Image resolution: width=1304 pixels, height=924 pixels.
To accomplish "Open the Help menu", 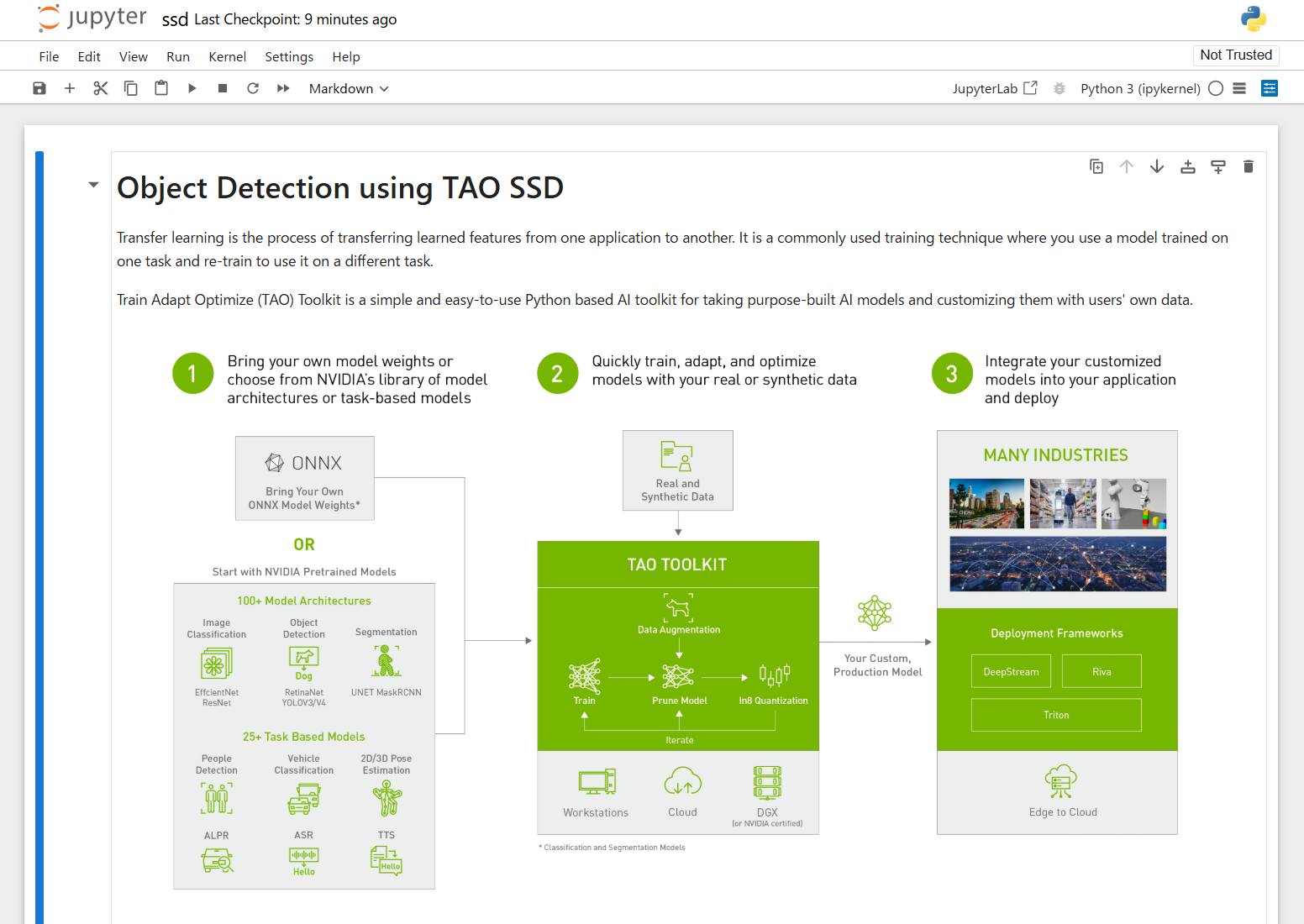I will click(x=346, y=56).
